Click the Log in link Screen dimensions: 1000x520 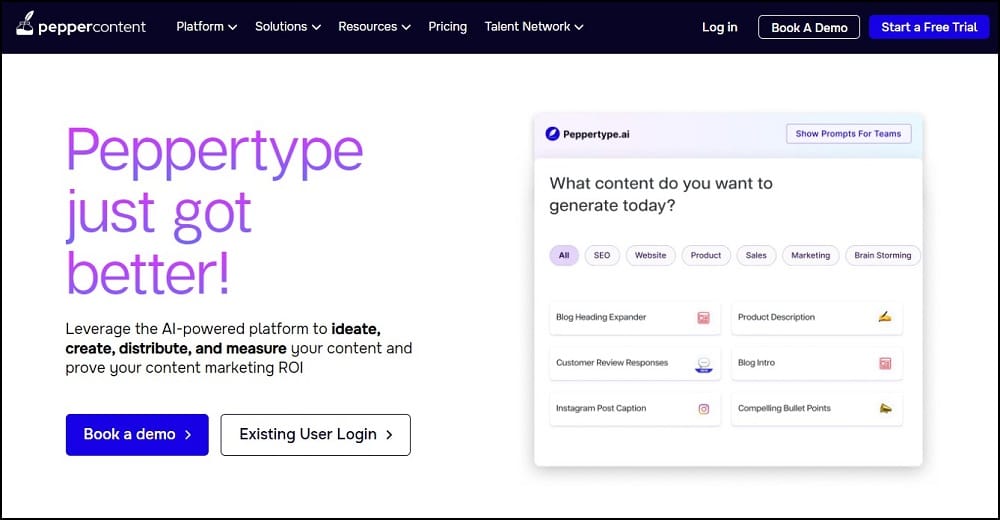719,27
